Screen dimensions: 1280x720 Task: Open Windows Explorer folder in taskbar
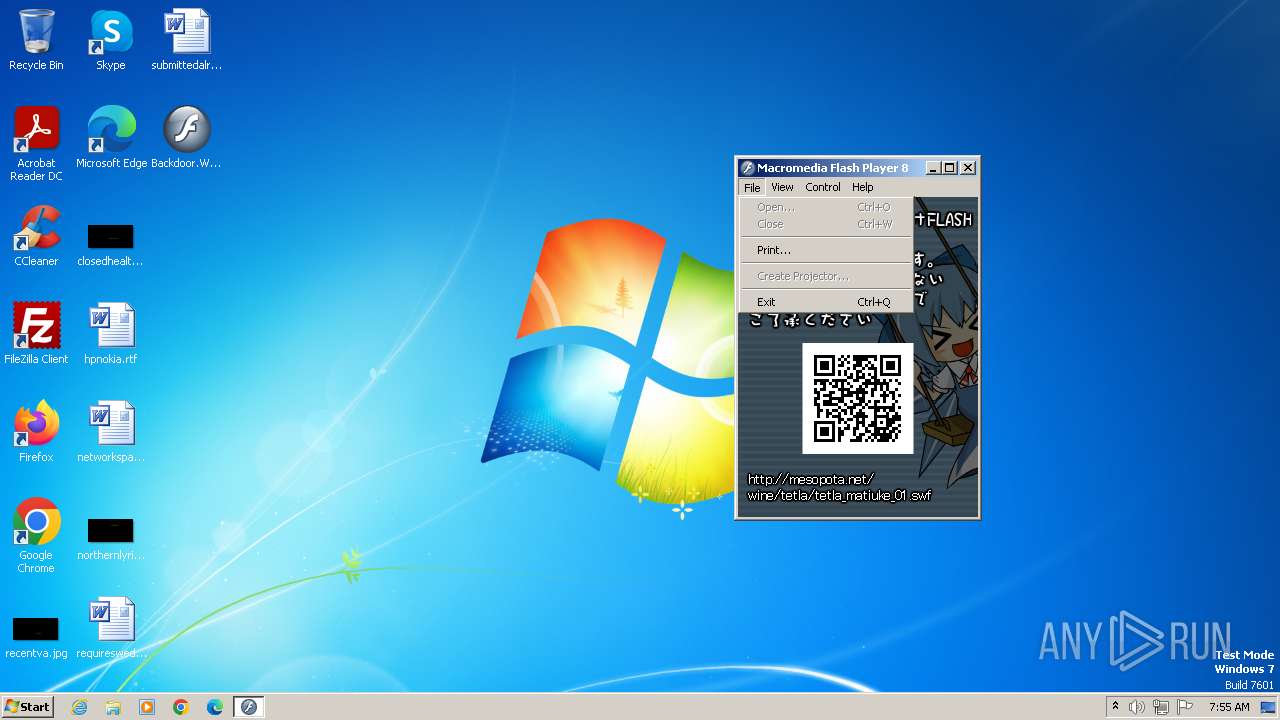tap(113, 707)
